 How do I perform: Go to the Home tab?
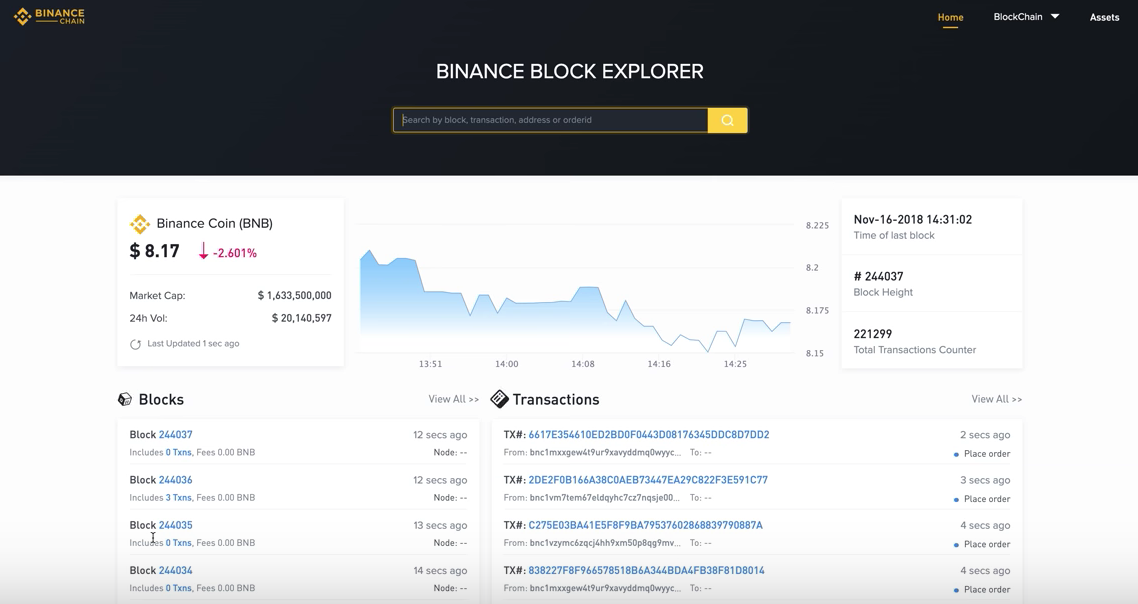pos(950,17)
